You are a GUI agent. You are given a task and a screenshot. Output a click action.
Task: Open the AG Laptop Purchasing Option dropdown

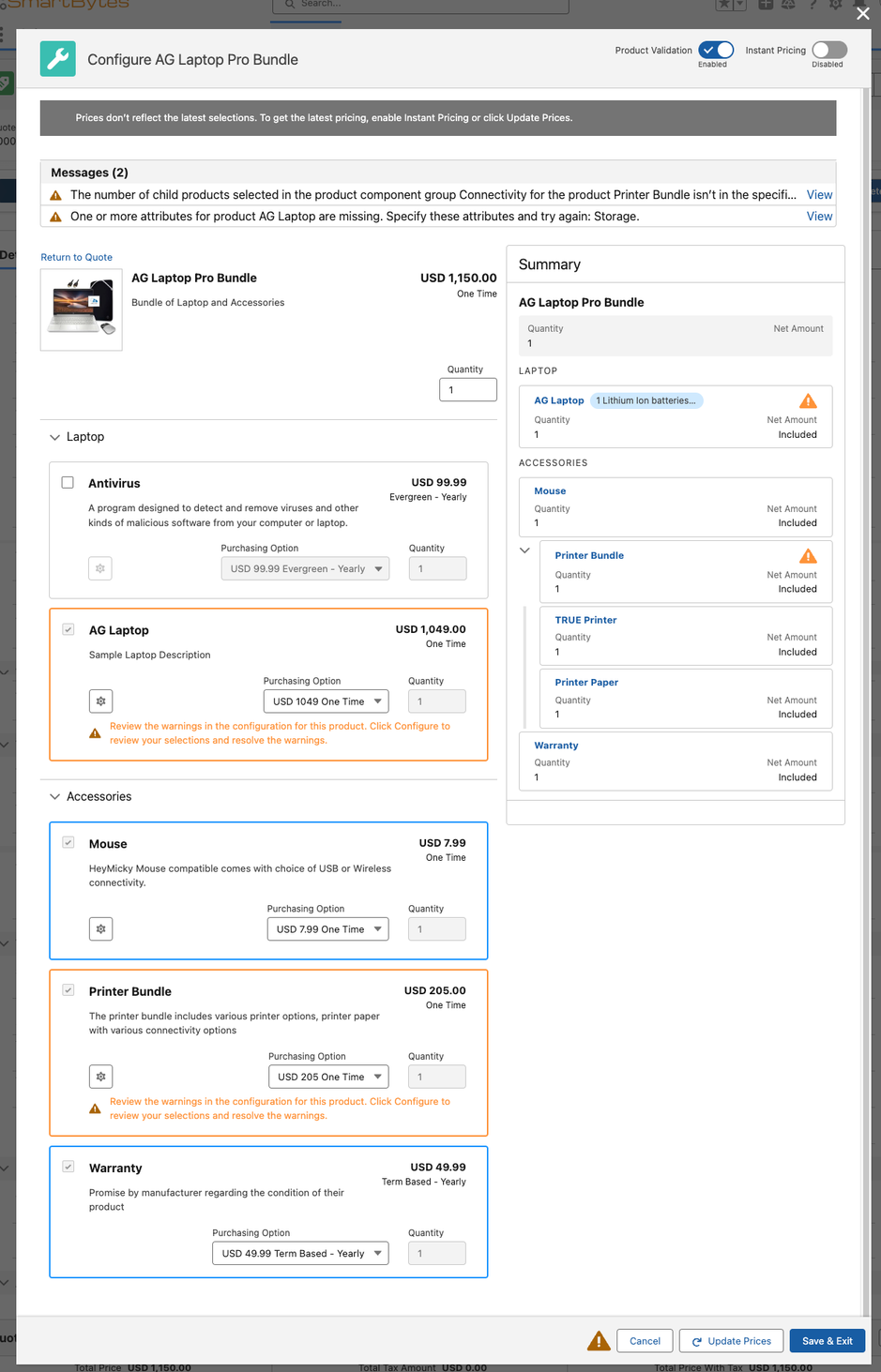pos(326,701)
